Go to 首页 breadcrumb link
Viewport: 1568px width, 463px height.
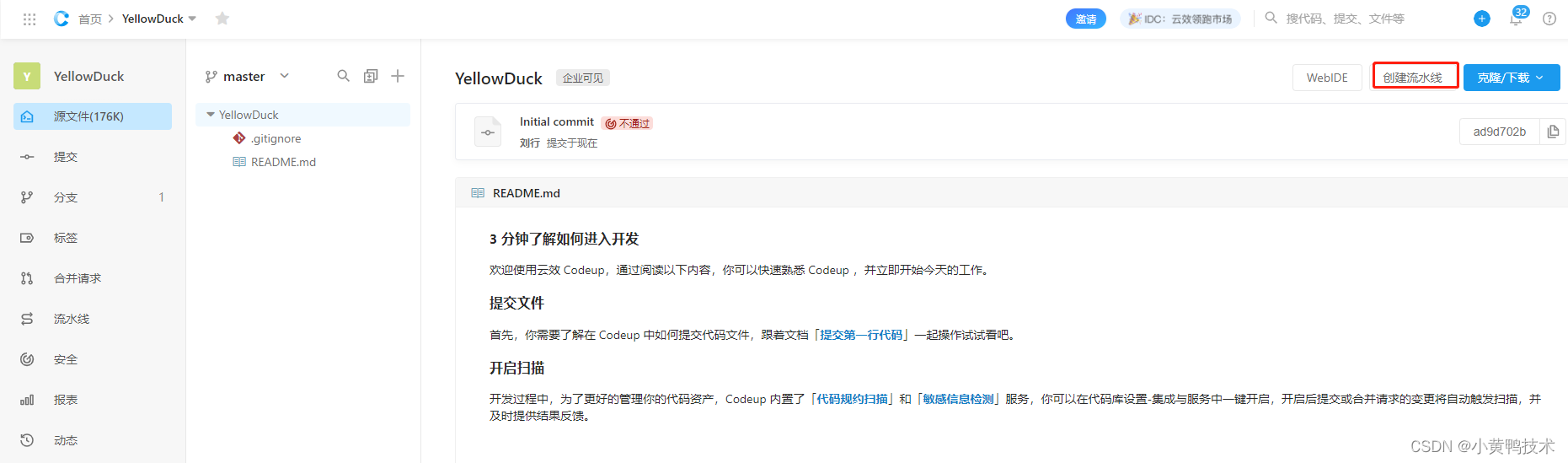click(x=90, y=19)
